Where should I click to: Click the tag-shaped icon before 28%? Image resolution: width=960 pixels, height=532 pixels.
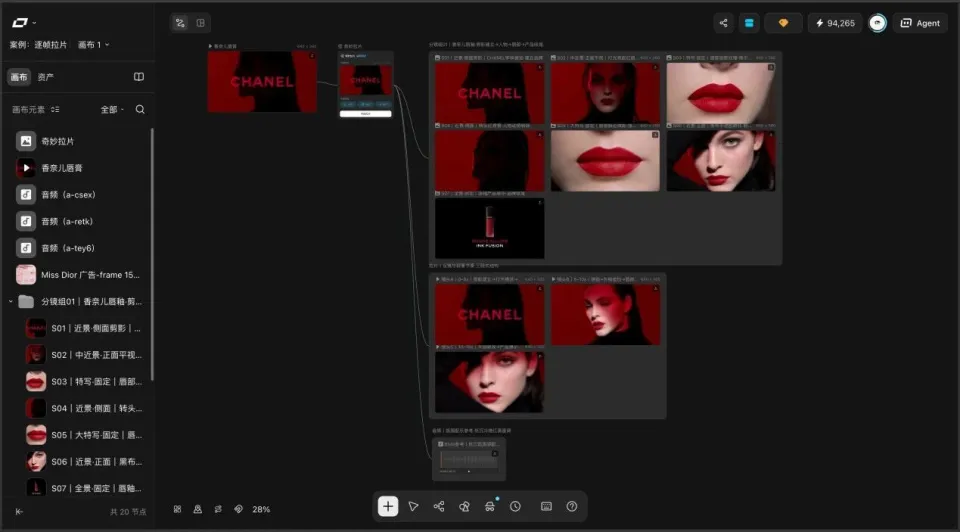pos(238,509)
